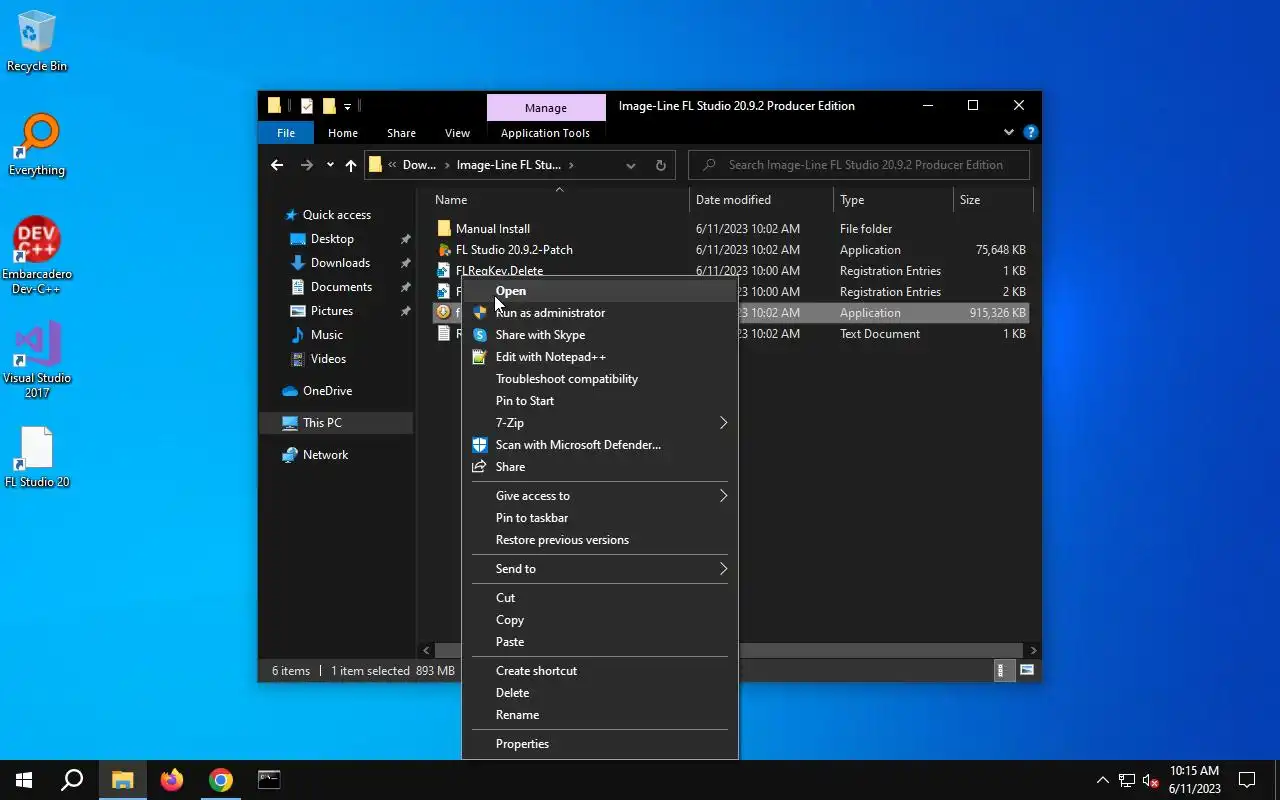Open Quick Access Toolbar customize dropdown
This screenshot has height=800, width=1280.
pyautogui.click(x=347, y=106)
